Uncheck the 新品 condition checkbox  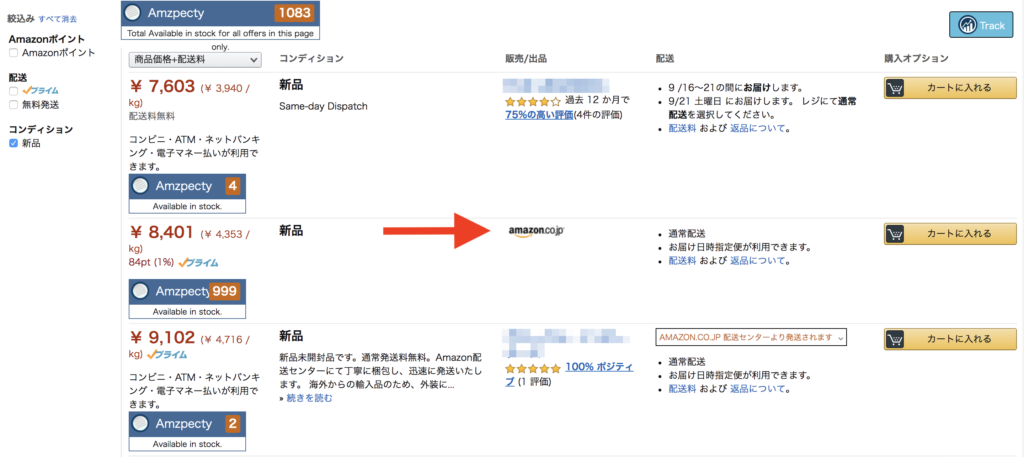(x=13, y=143)
